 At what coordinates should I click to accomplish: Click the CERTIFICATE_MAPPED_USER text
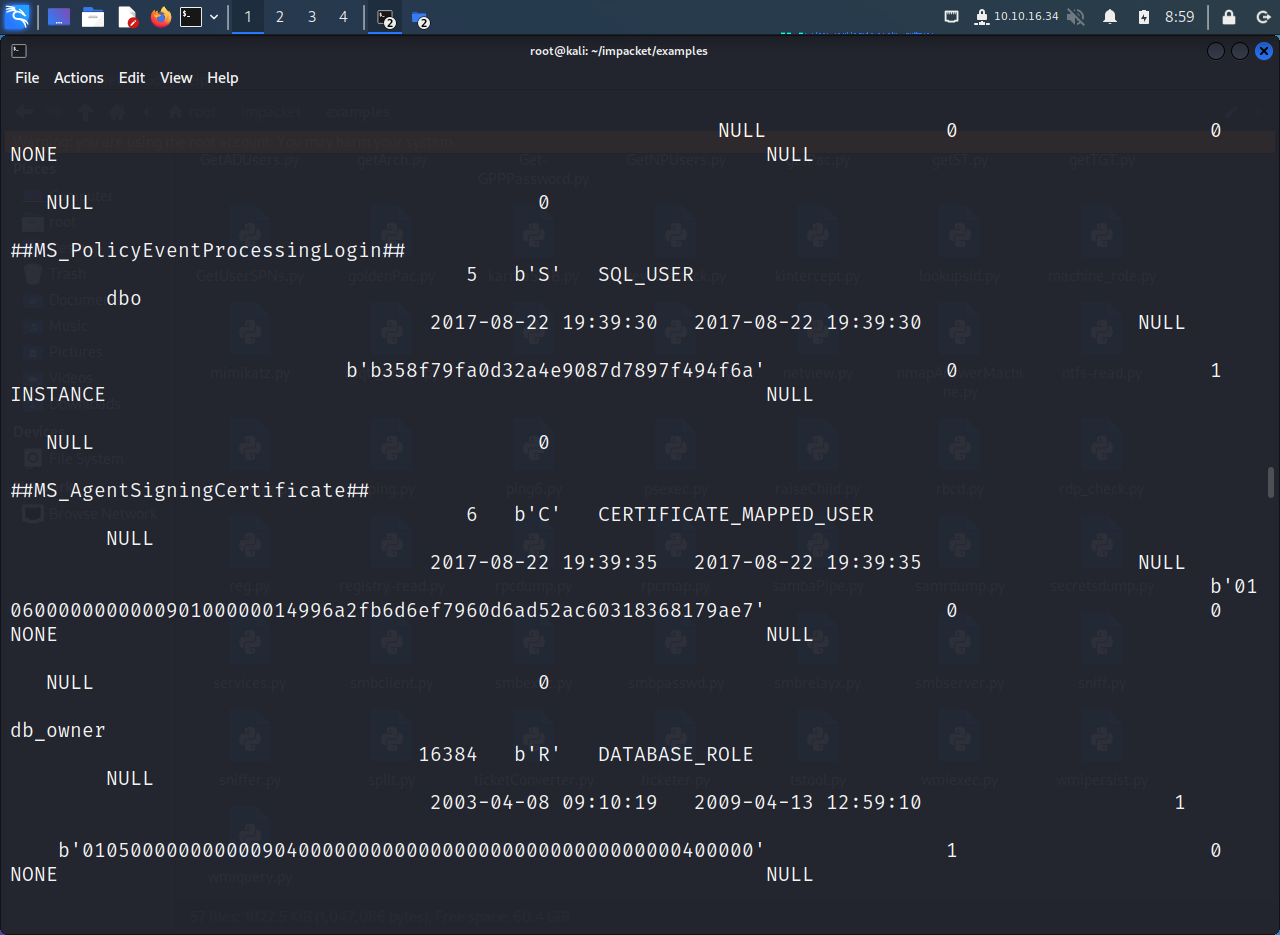pyautogui.click(x=736, y=514)
